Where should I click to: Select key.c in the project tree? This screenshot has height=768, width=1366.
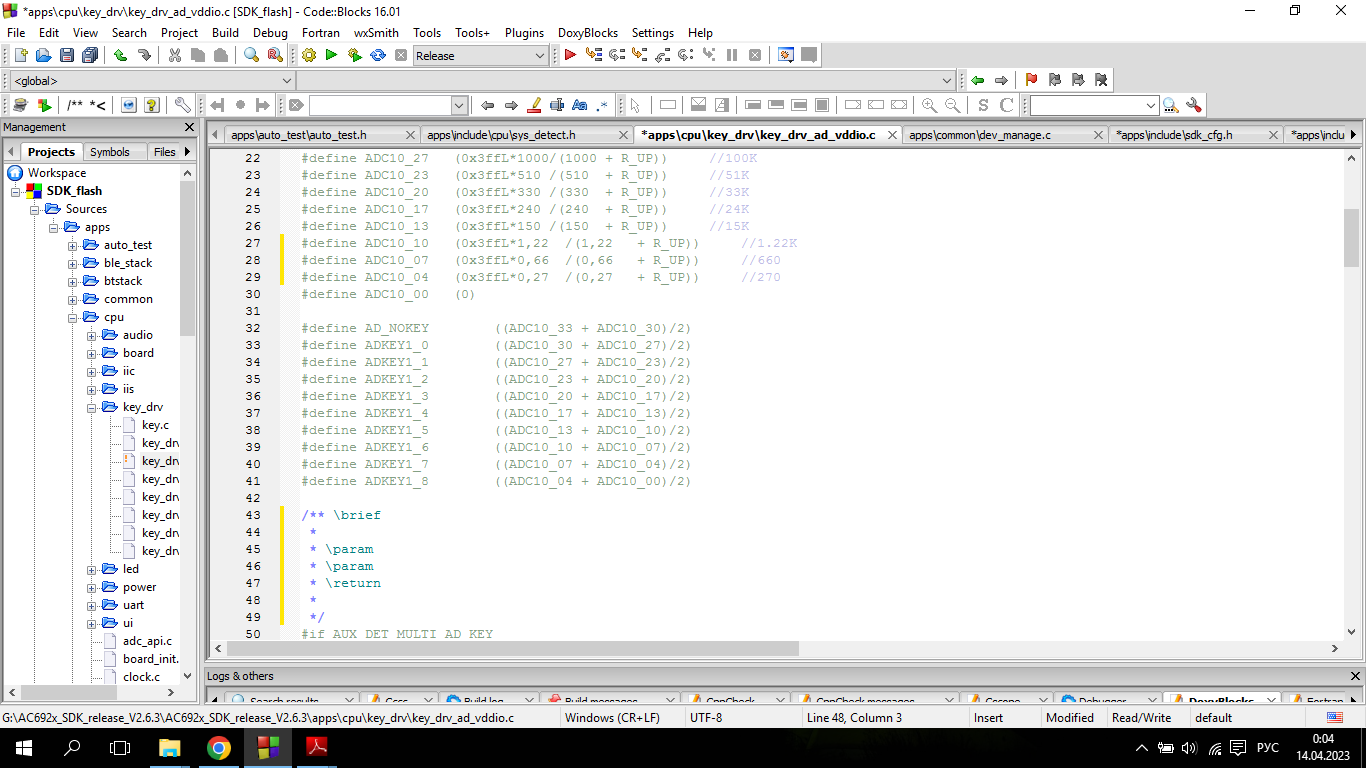(x=155, y=425)
